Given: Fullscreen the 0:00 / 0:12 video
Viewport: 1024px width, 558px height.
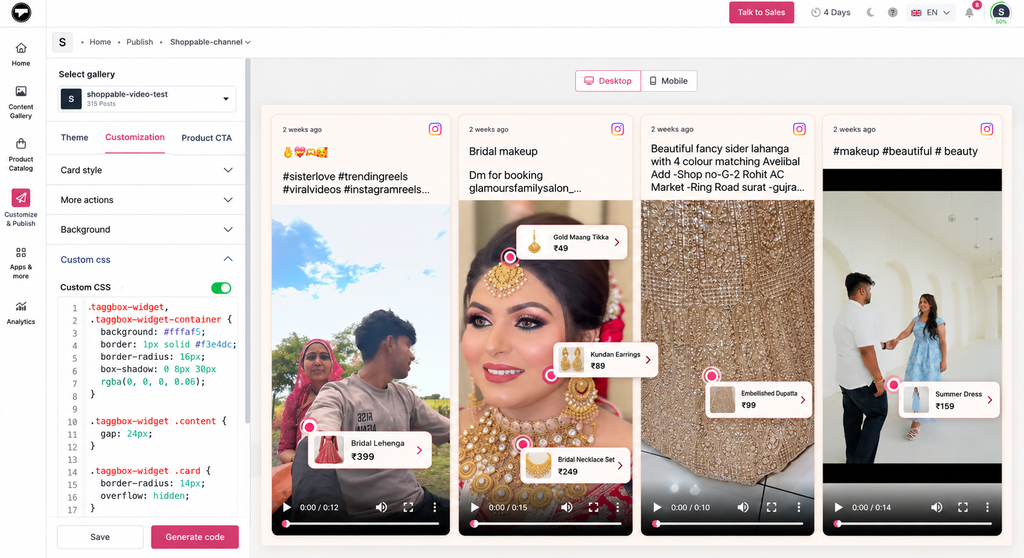Looking at the screenshot, I should 408,507.
